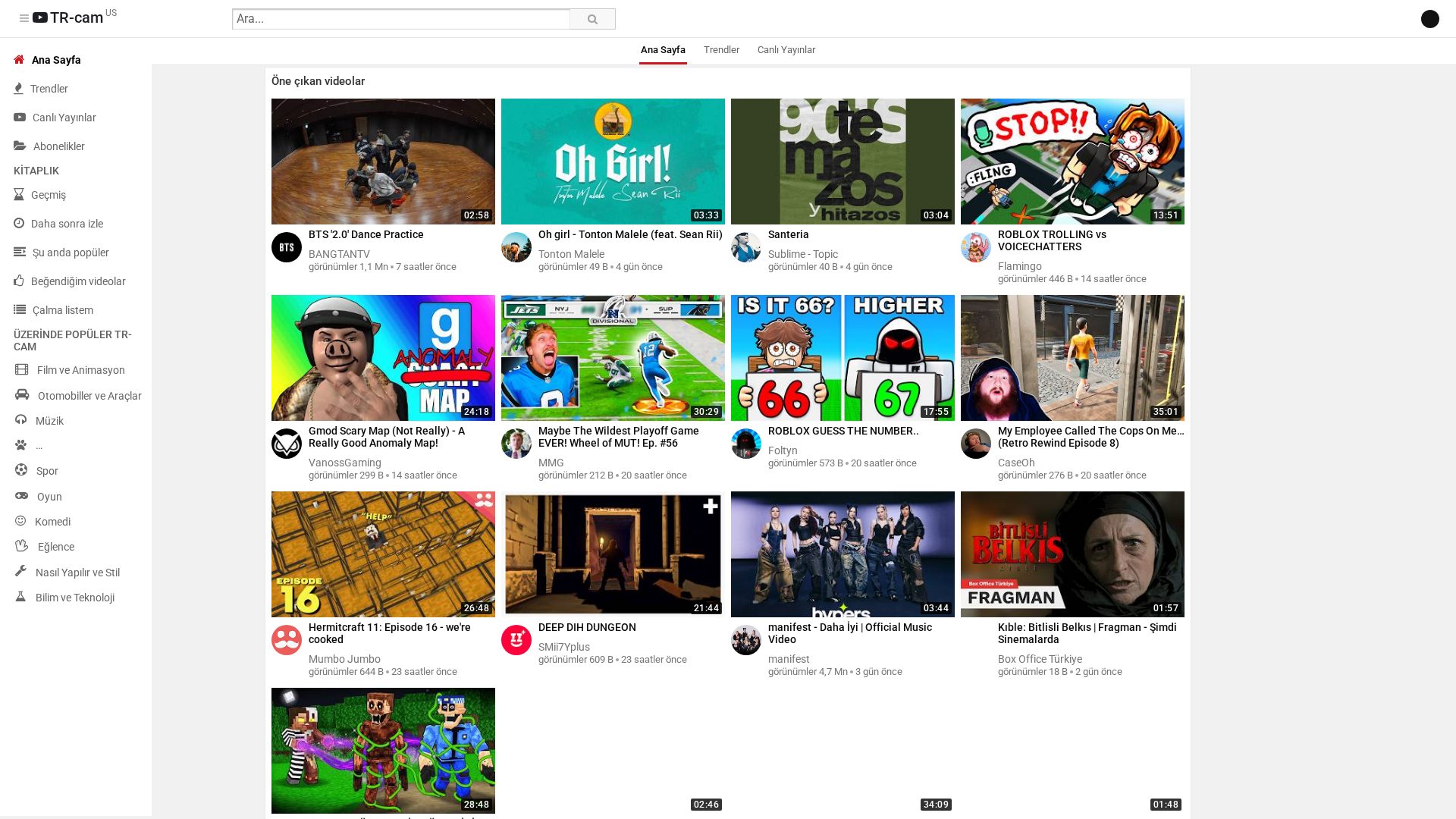Open Trendler in the sidebar
The image size is (1456, 819).
click(49, 89)
